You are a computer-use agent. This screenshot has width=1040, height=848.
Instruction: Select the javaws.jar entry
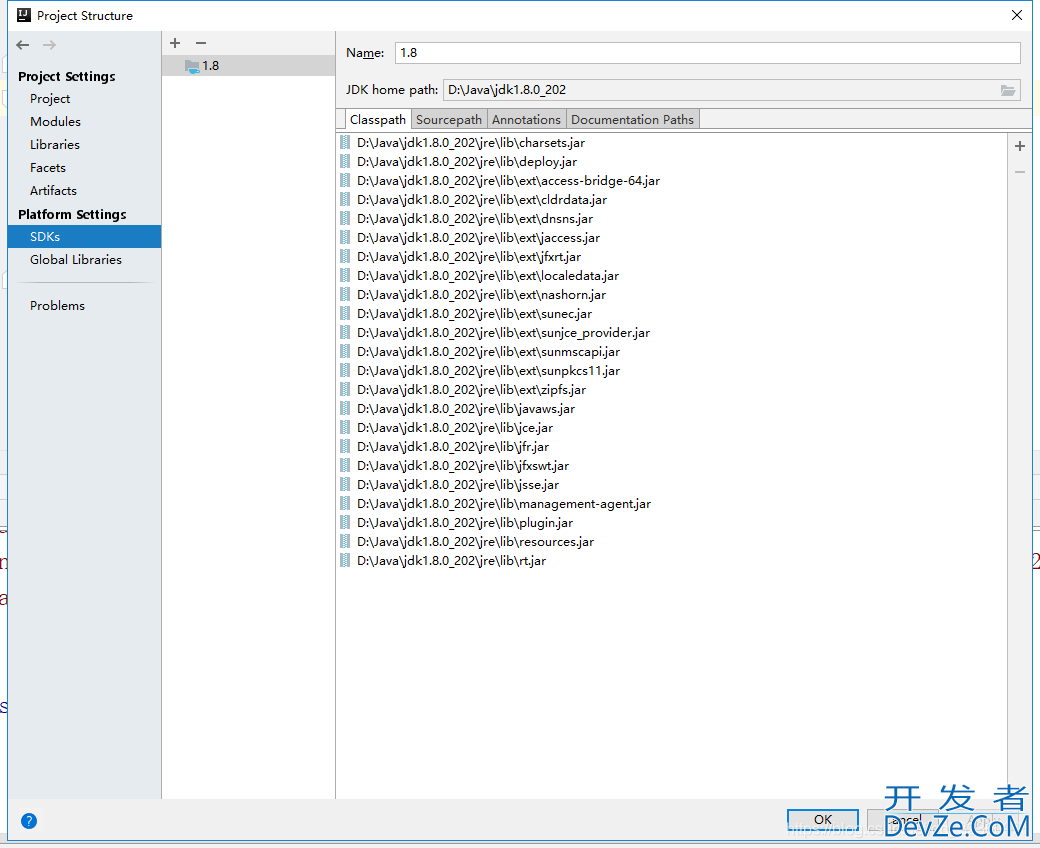466,409
